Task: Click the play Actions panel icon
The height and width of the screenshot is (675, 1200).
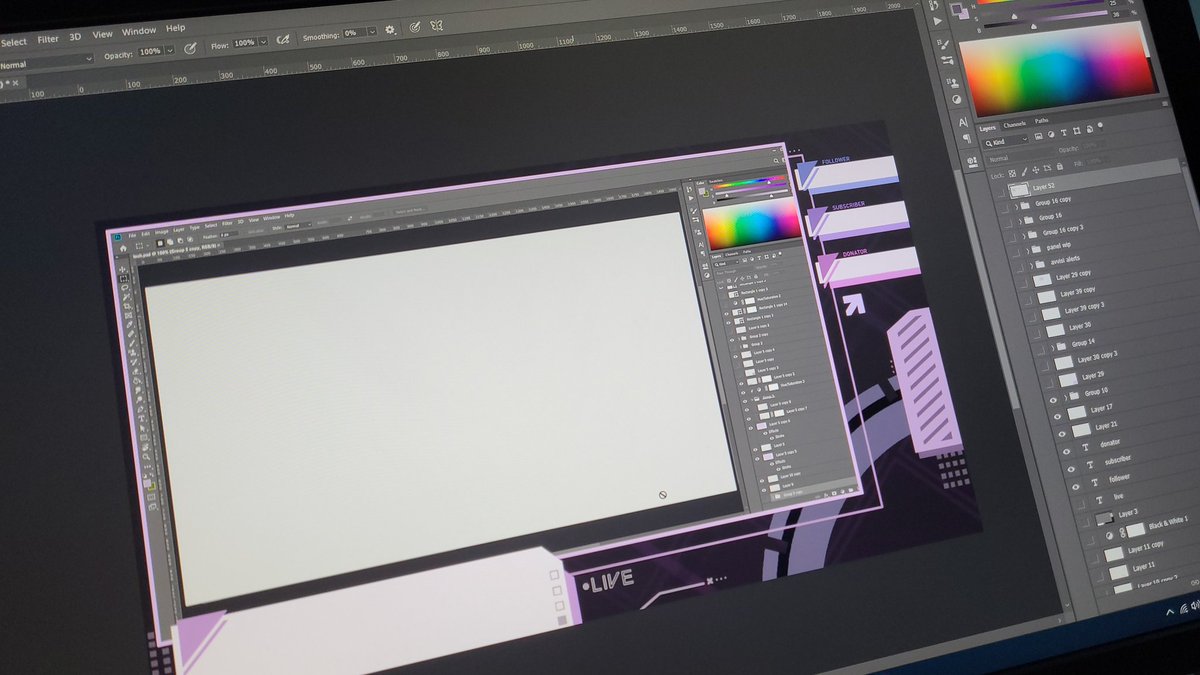Action: click(x=937, y=21)
